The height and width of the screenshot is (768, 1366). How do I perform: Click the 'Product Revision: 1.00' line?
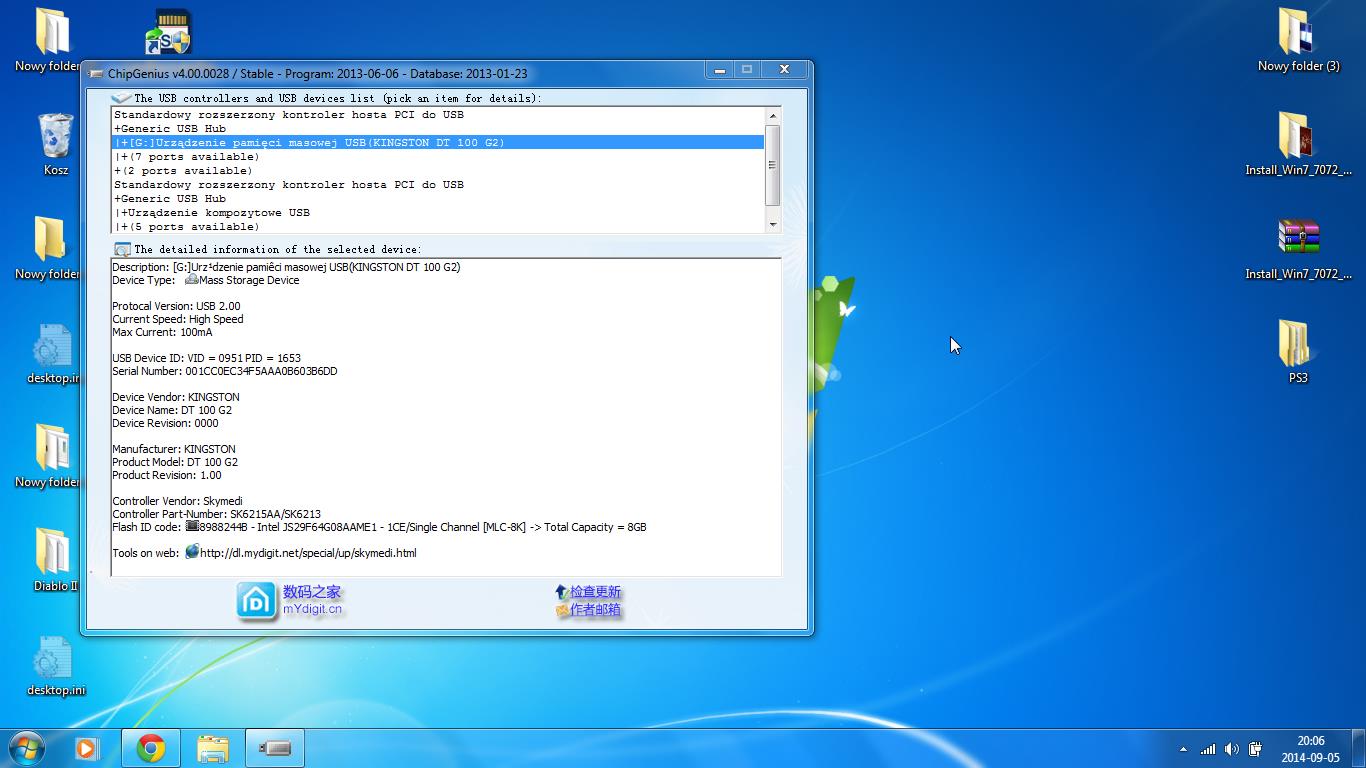click(x=167, y=475)
